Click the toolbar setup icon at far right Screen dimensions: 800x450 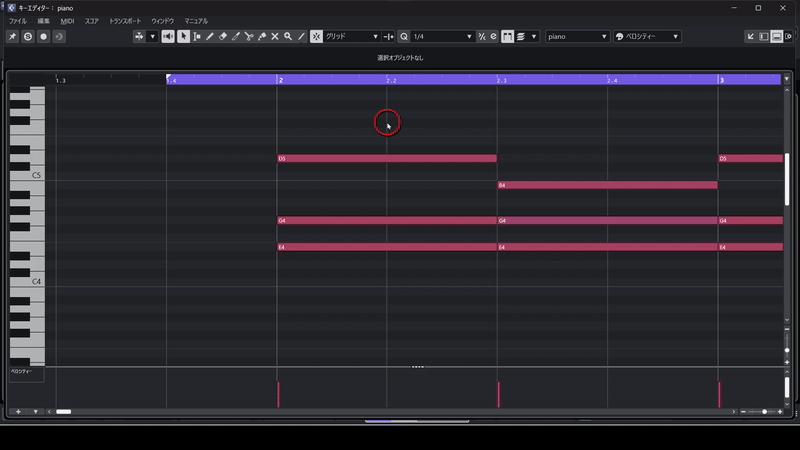[x=788, y=36]
